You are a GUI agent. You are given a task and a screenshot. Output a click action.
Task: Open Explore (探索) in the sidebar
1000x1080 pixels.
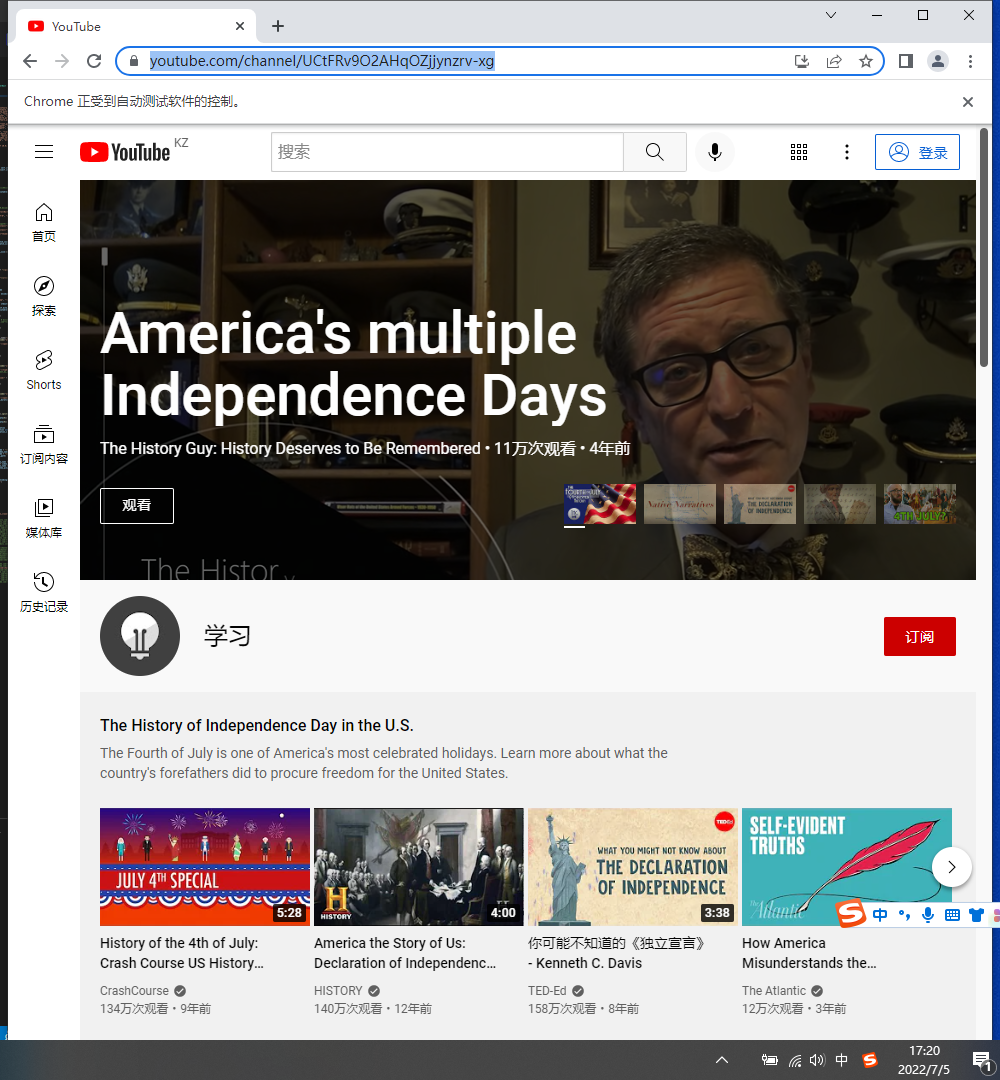coord(44,295)
